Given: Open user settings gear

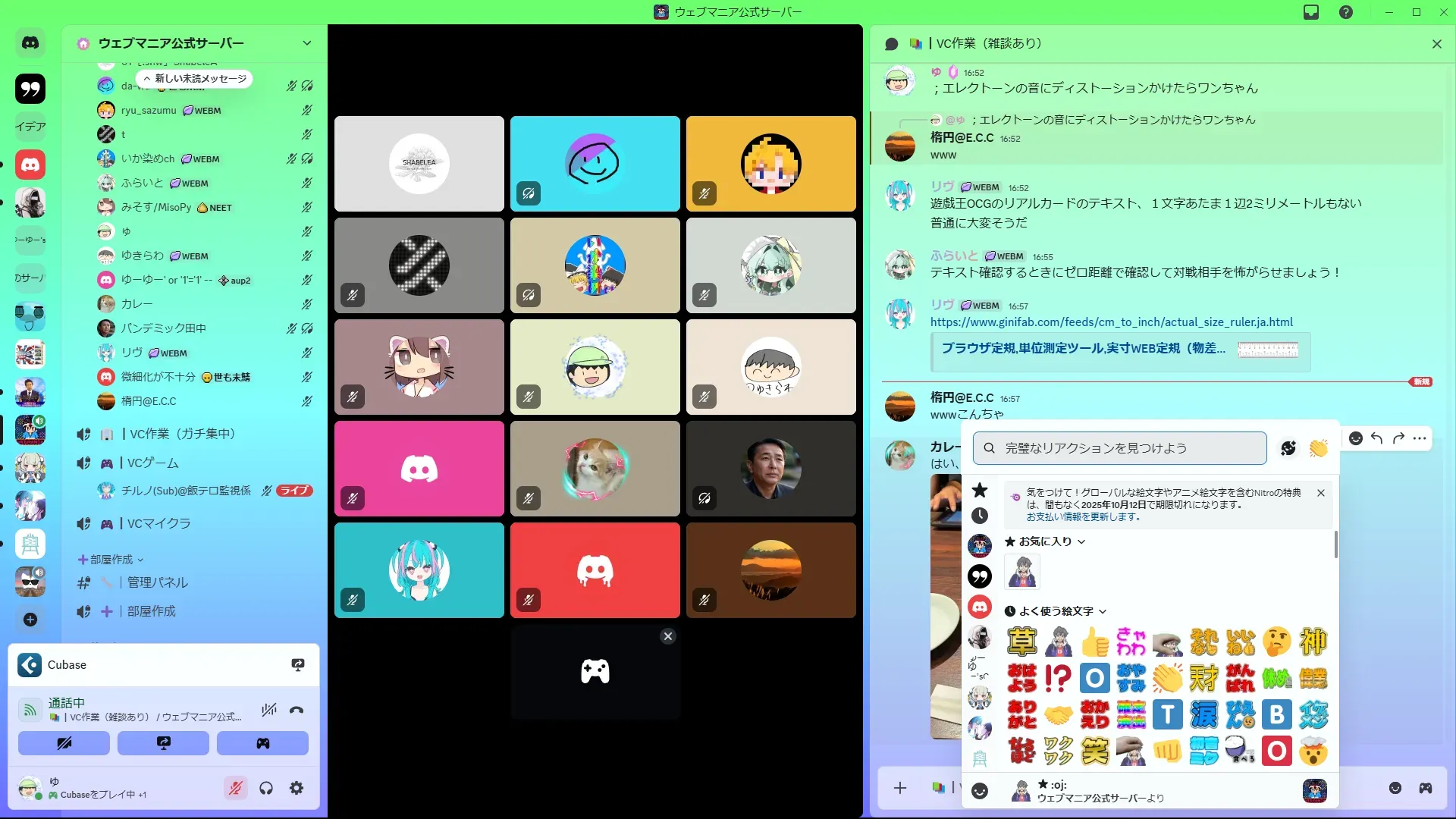Looking at the screenshot, I should pos(297,789).
